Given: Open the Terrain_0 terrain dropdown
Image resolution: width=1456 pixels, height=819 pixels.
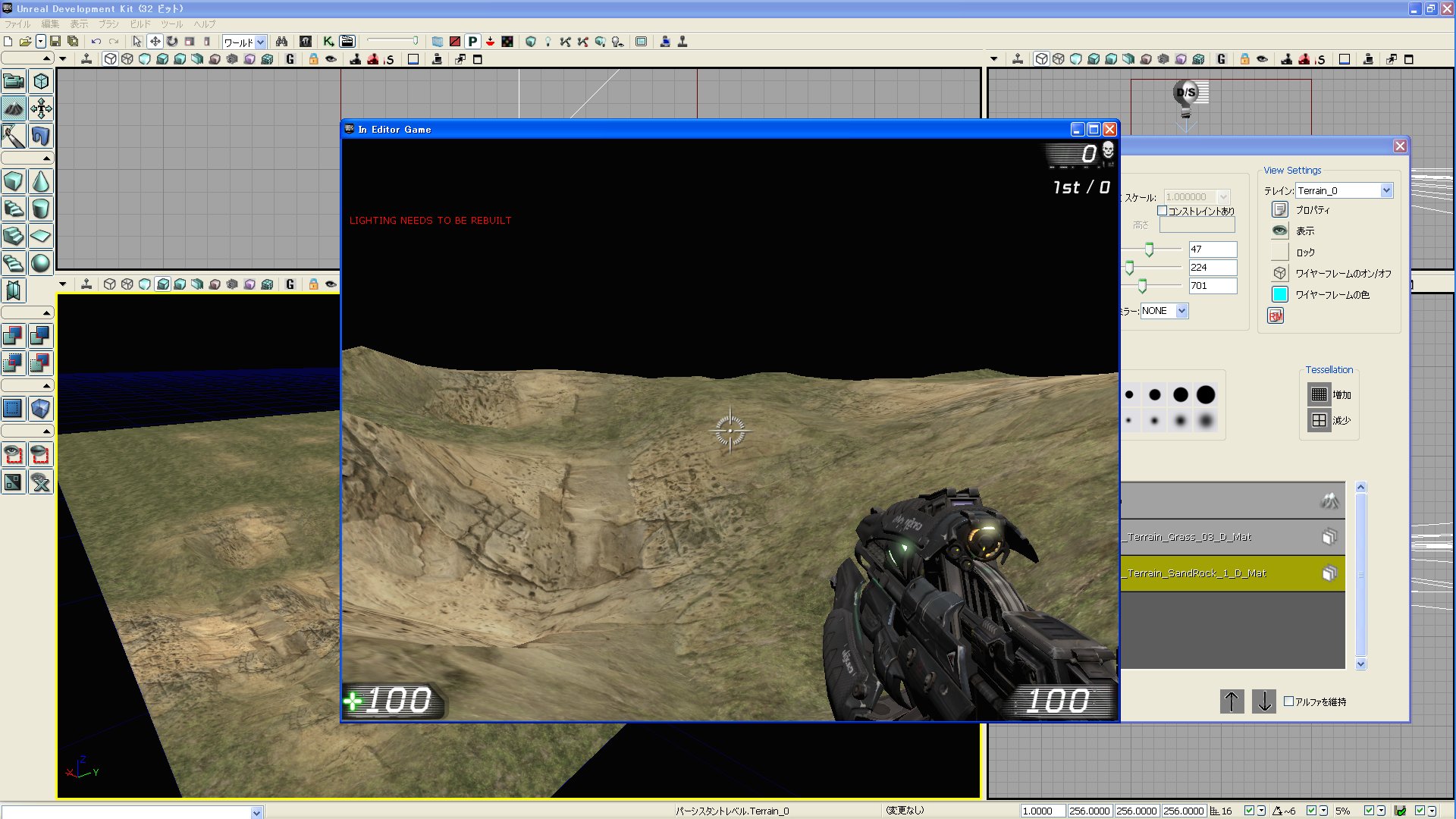Looking at the screenshot, I should 1386,190.
